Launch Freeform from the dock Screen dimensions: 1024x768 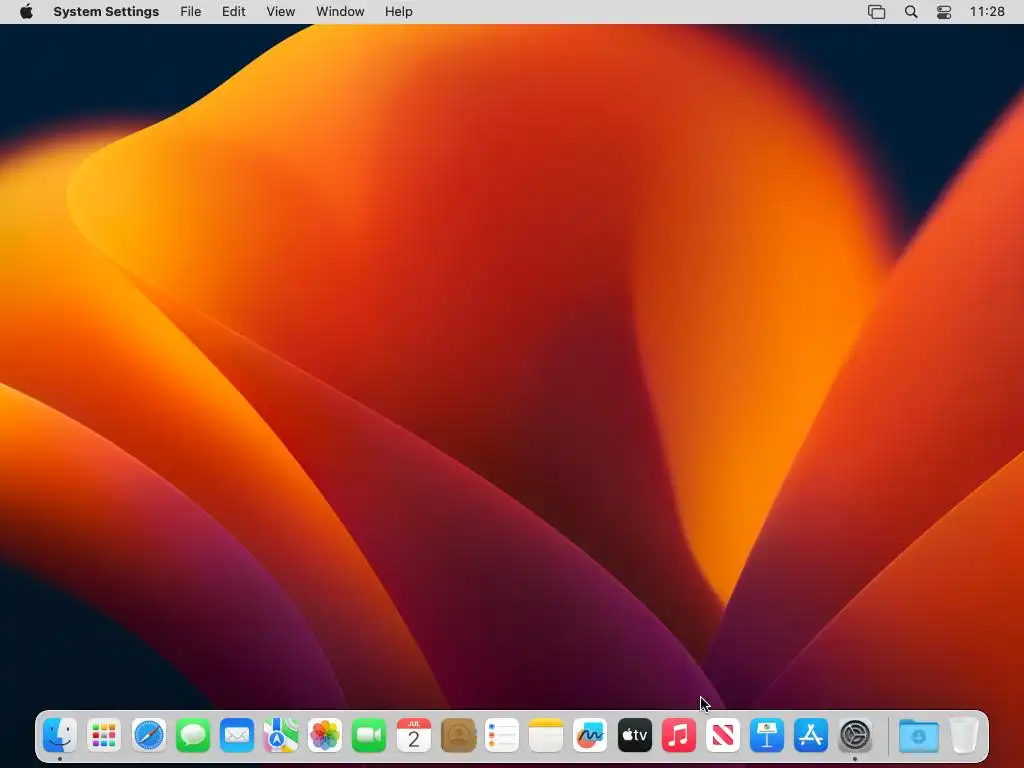pos(590,735)
